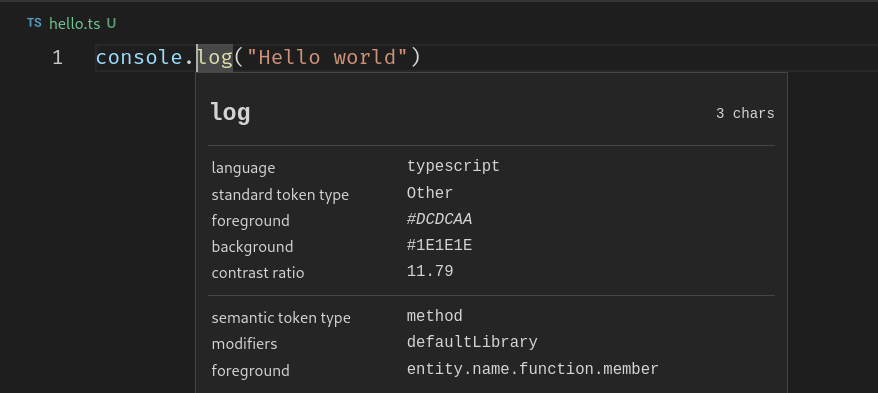Click the TS file icon in breadcrumb
Viewport: 878px width, 393px height.
(34, 23)
